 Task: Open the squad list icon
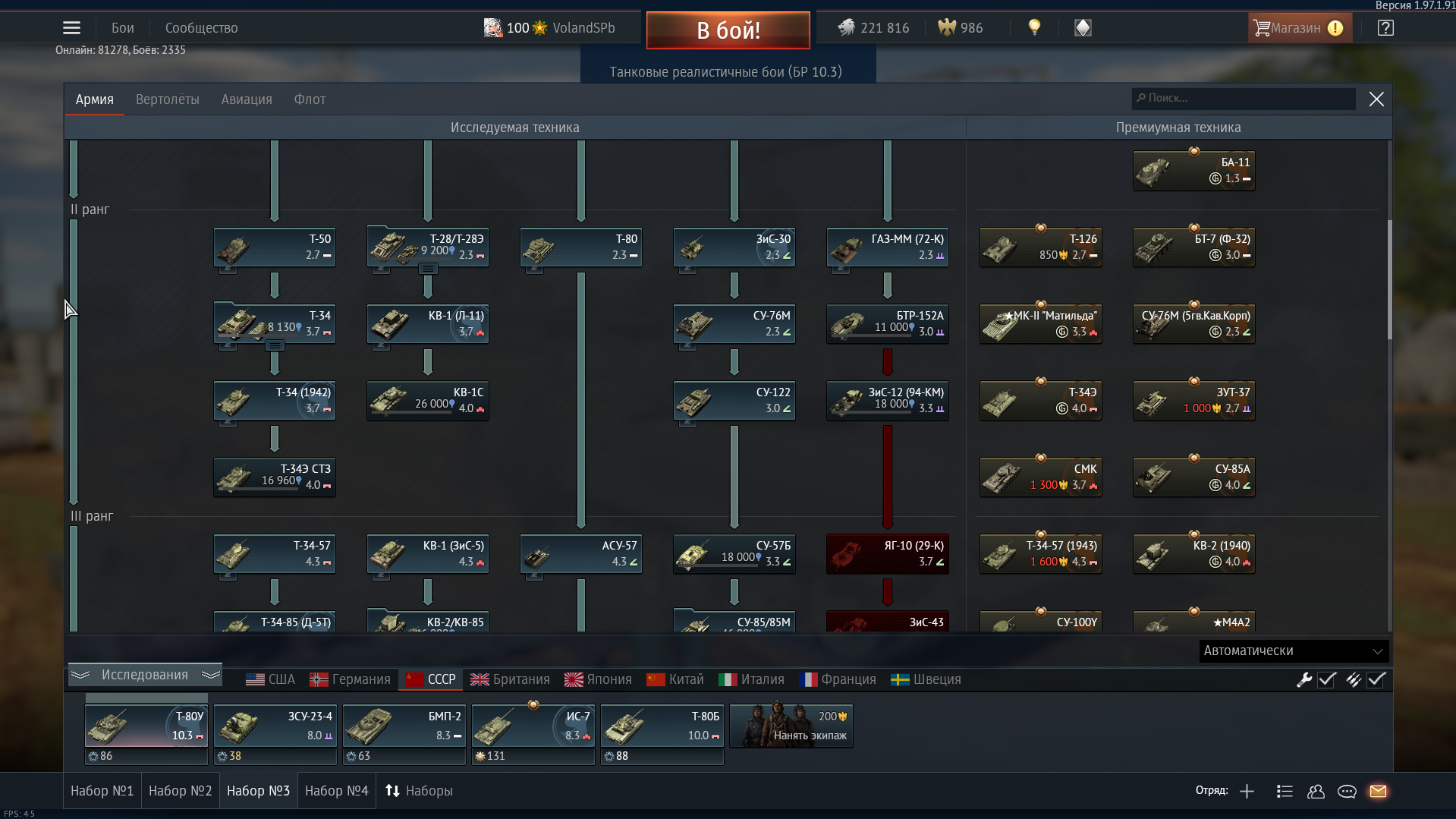click(1285, 792)
